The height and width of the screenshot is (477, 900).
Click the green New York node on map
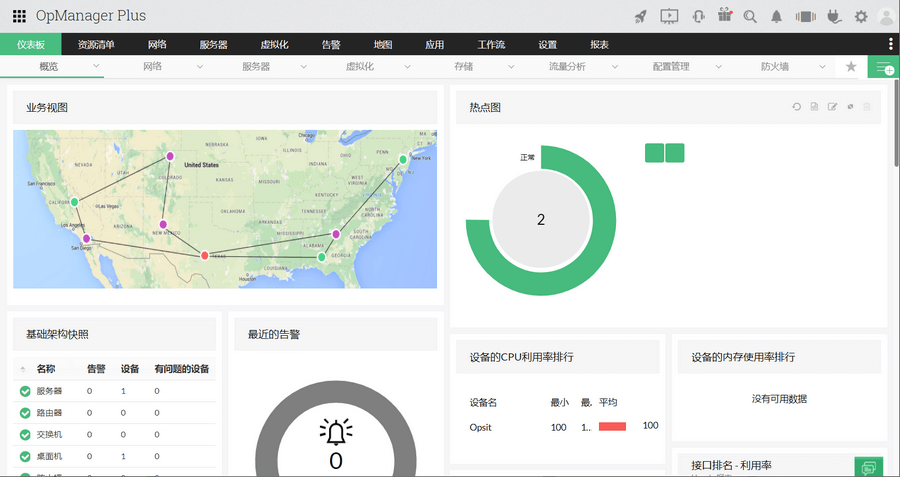[403, 159]
